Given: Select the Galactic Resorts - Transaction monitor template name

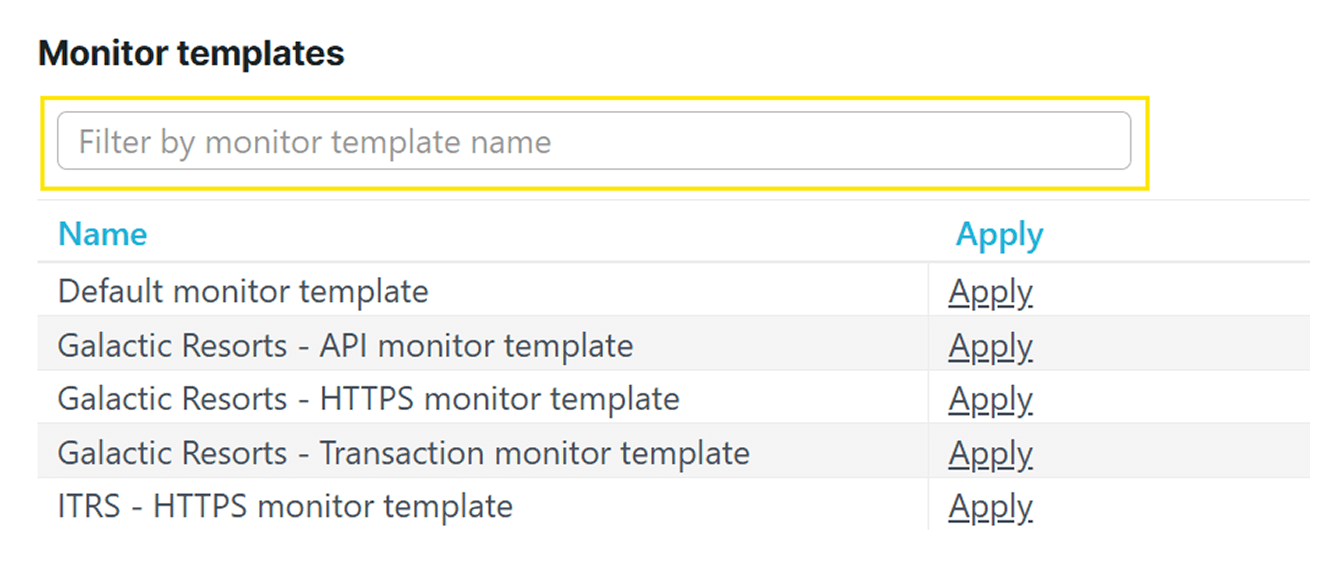Looking at the screenshot, I should tap(403, 453).
